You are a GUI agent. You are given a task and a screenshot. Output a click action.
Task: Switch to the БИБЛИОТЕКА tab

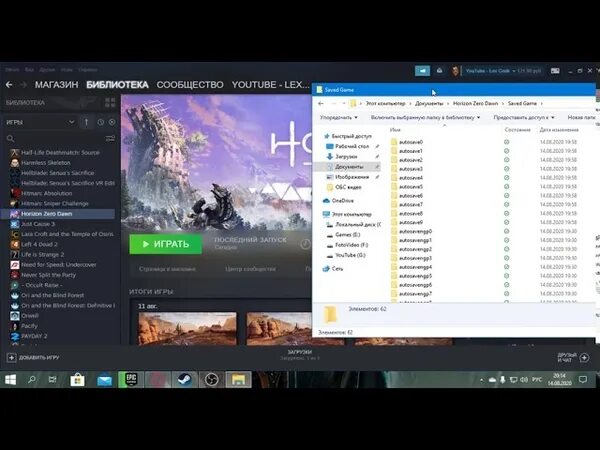pyautogui.click(x=117, y=85)
